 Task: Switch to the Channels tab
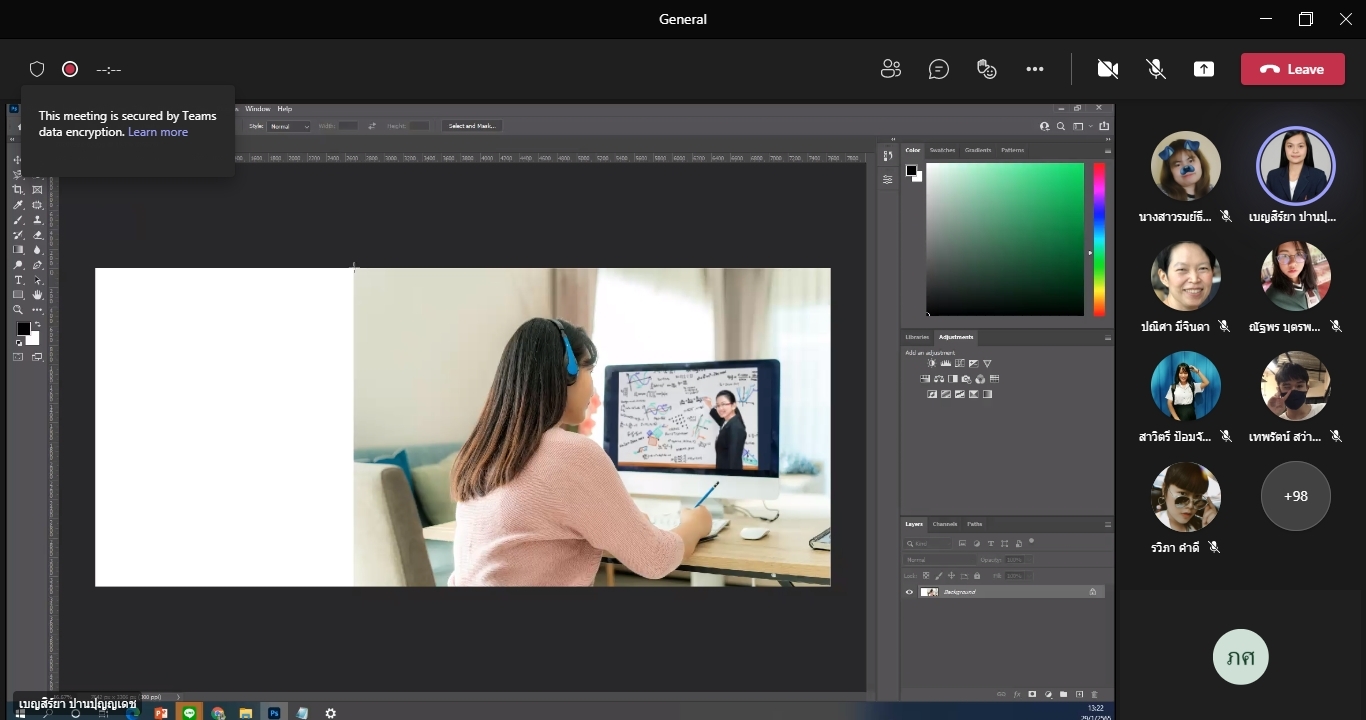pos(945,524)
